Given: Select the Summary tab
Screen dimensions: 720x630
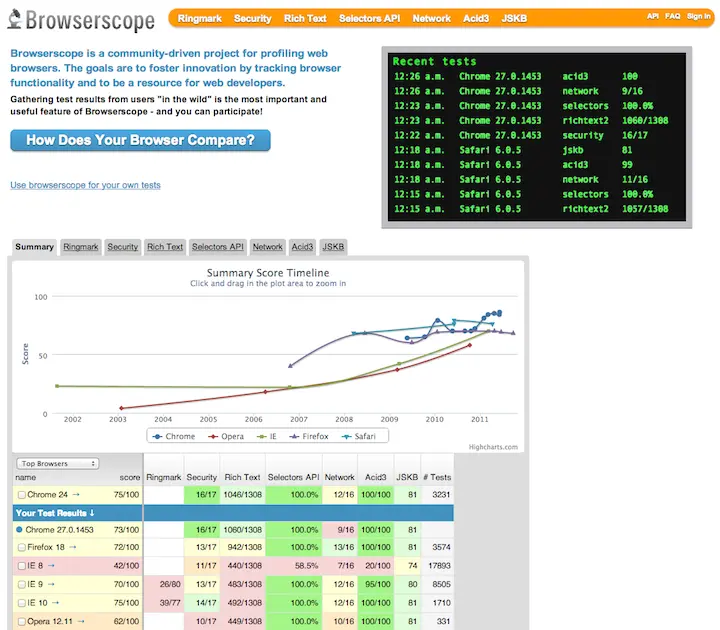Looking at the screenshot, I should 34,247.
